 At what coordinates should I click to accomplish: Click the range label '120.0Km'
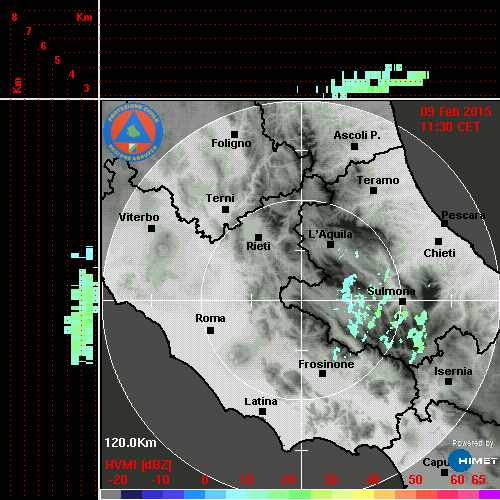(130, 443)
